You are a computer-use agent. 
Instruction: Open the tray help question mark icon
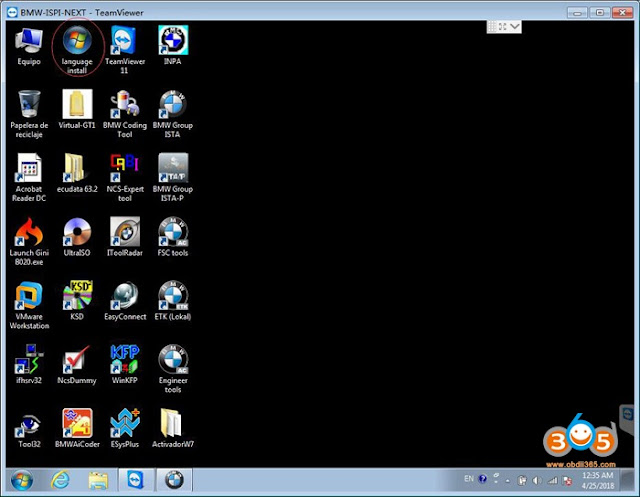click(x=482, y=479)
